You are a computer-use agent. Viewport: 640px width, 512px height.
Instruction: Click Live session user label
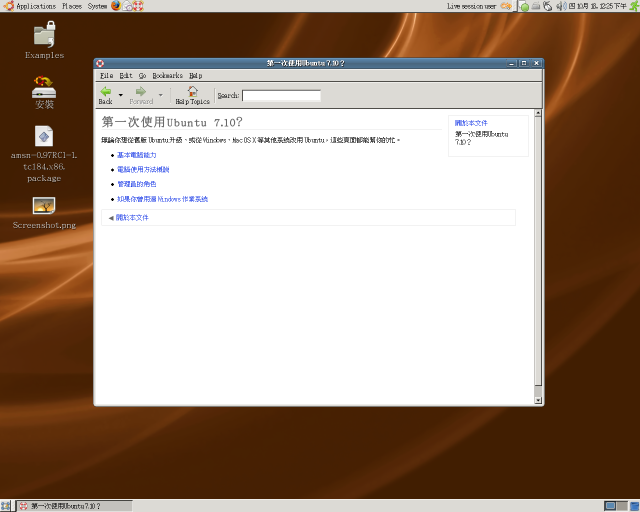(x=471, y=6)
